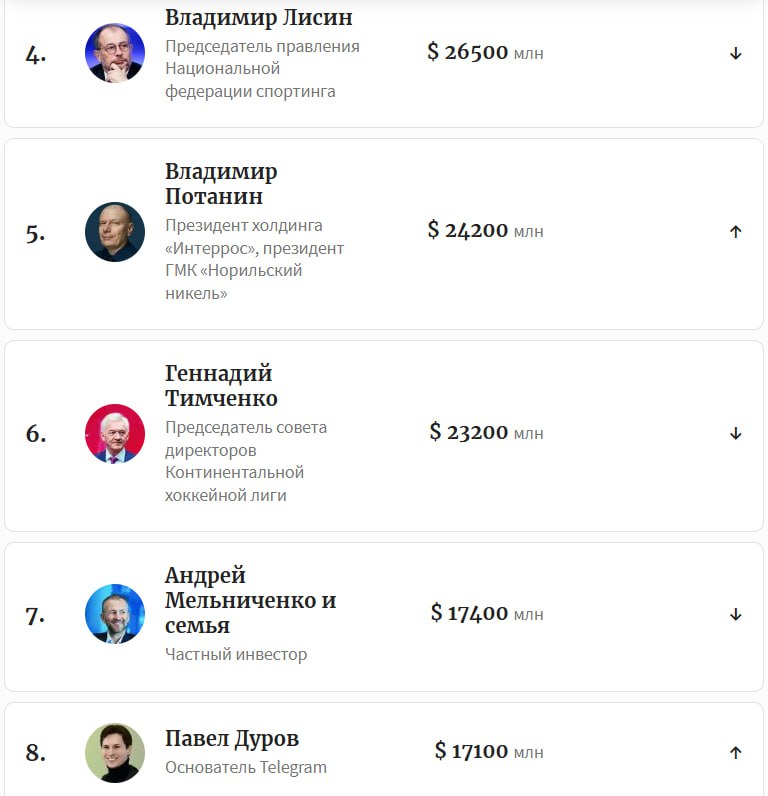Click the up arrow beside Павел Дуров
The image size is (768, 796).
click(736, 752)
